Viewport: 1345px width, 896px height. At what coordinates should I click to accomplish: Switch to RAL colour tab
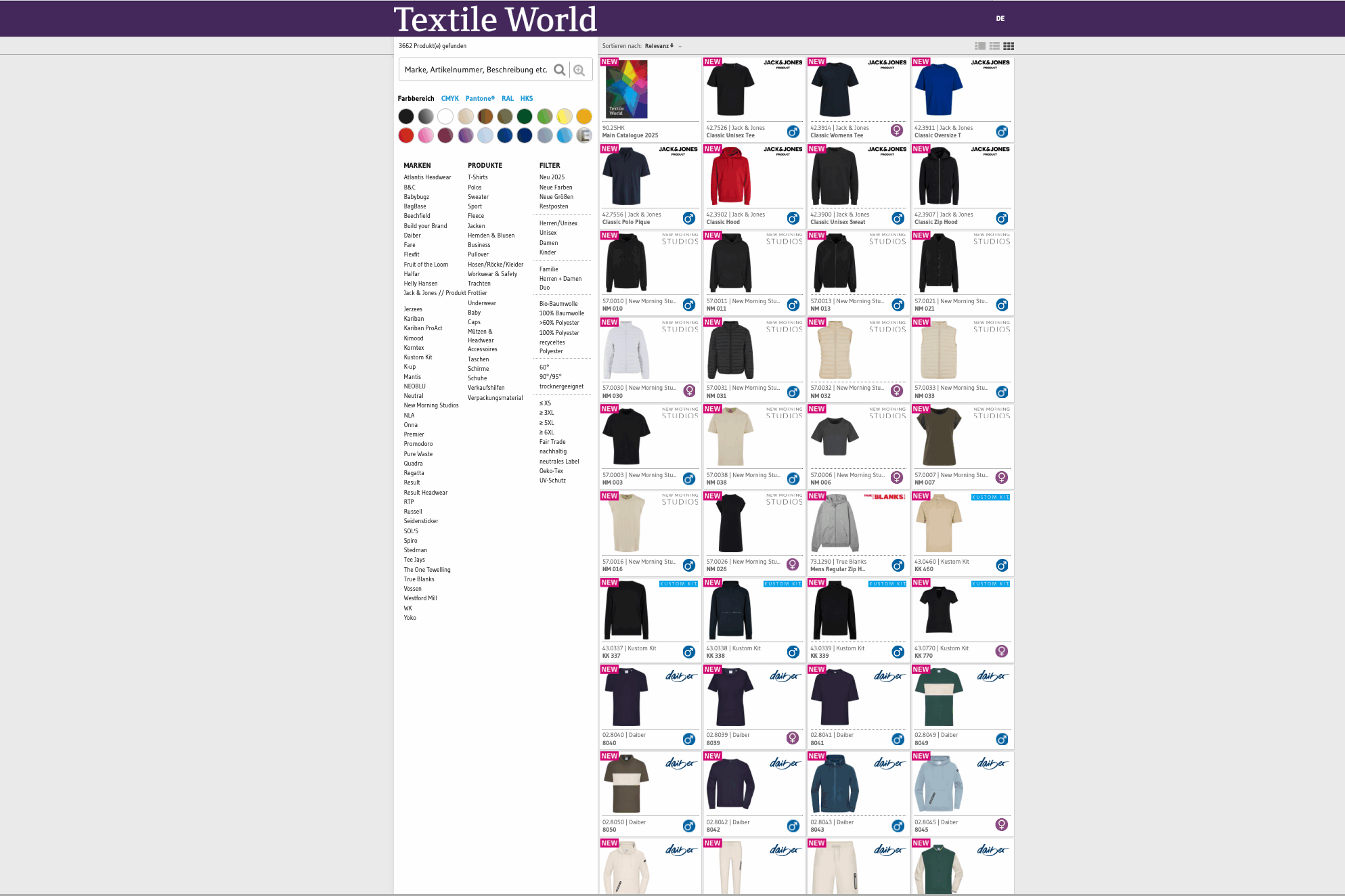tap(508, 99)
